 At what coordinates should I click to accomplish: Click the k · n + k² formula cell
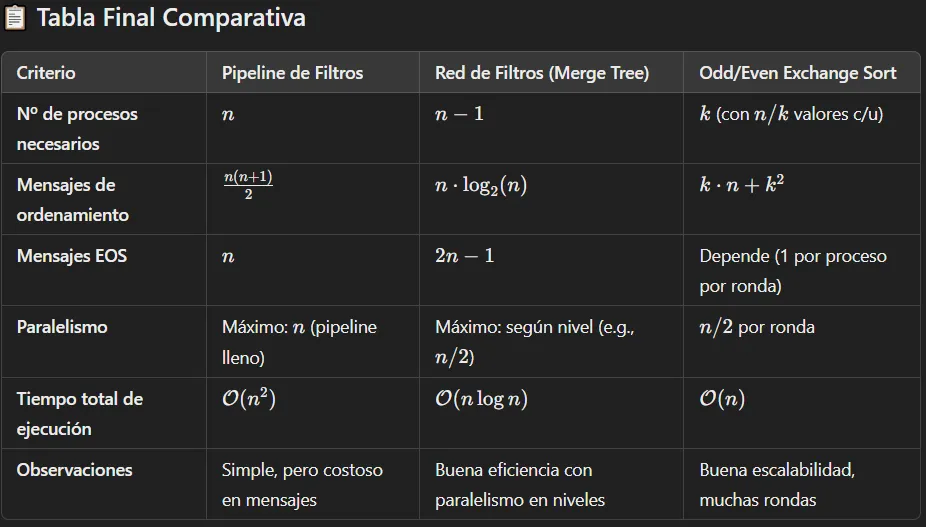(x=741, y=184)
